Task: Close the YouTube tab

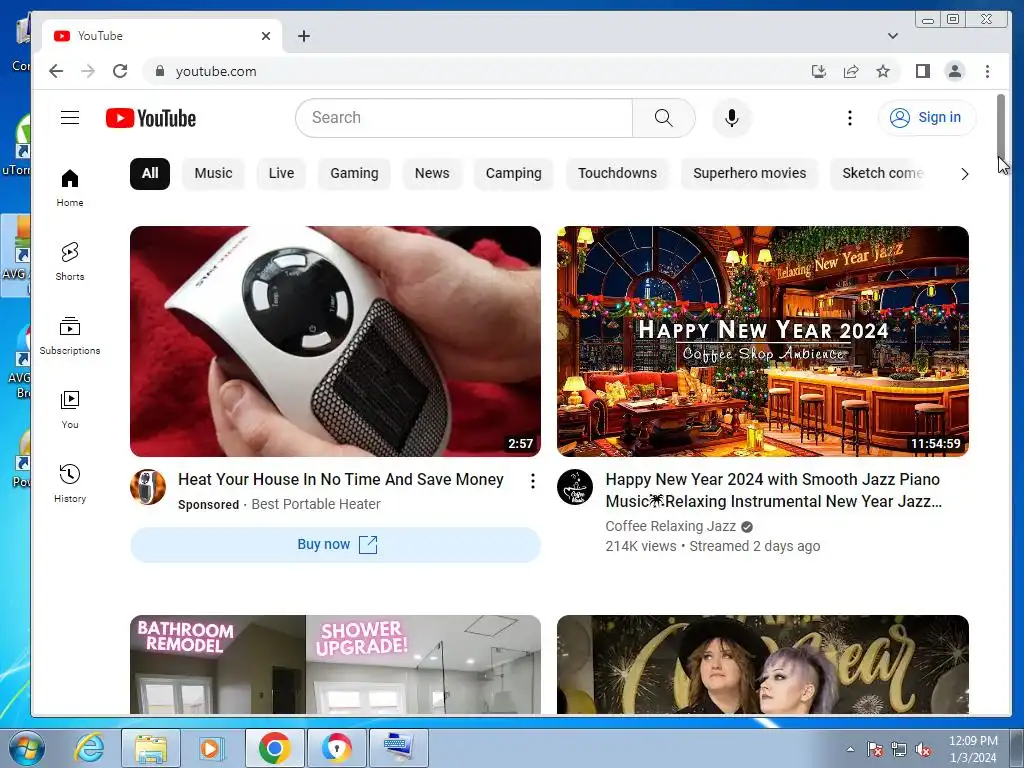Action: tap(266, 36)
